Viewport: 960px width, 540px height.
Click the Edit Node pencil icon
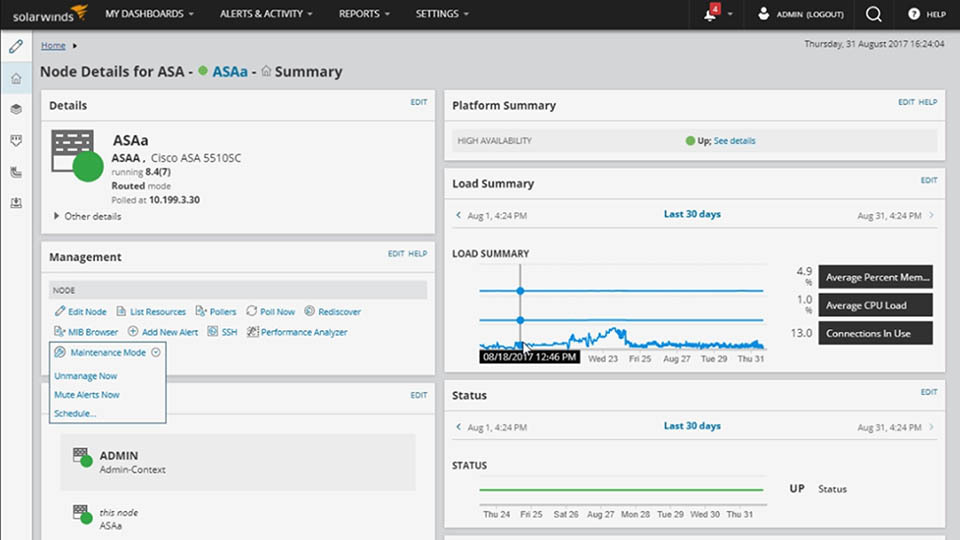(59, 311)
